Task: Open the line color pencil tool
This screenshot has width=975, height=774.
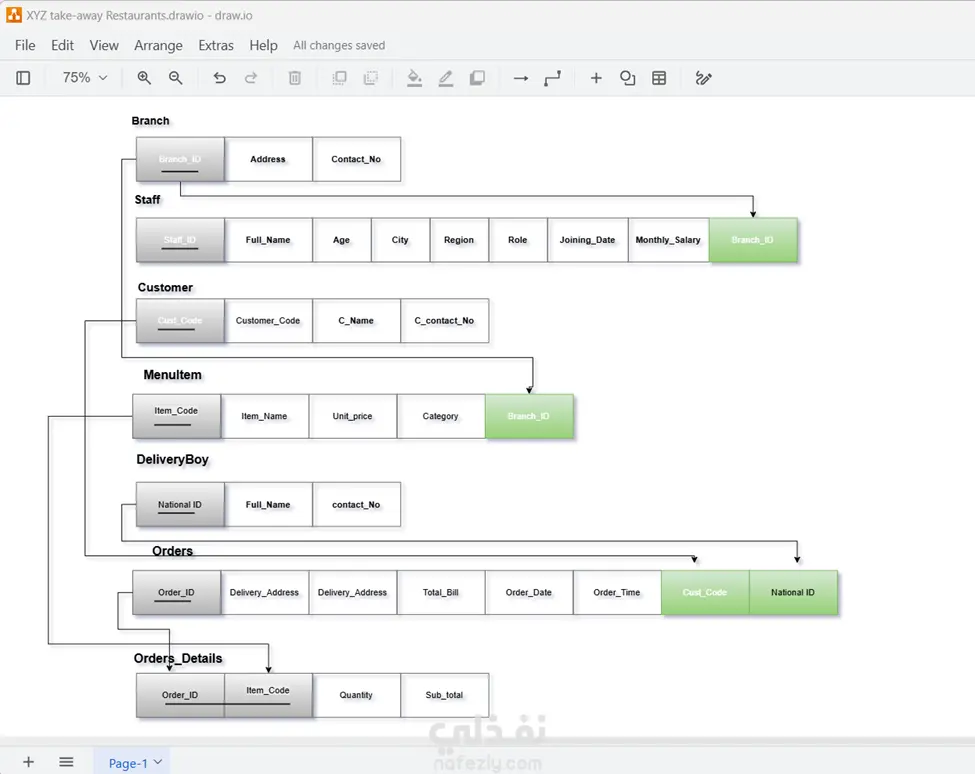Action: (446, 78)
